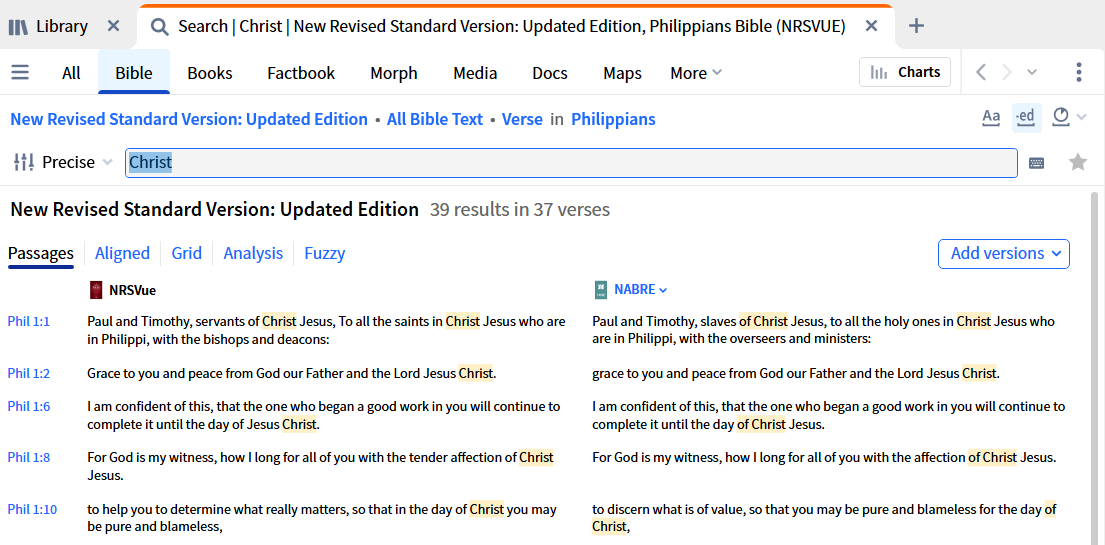Star this search as favorite

[1078, 163]
